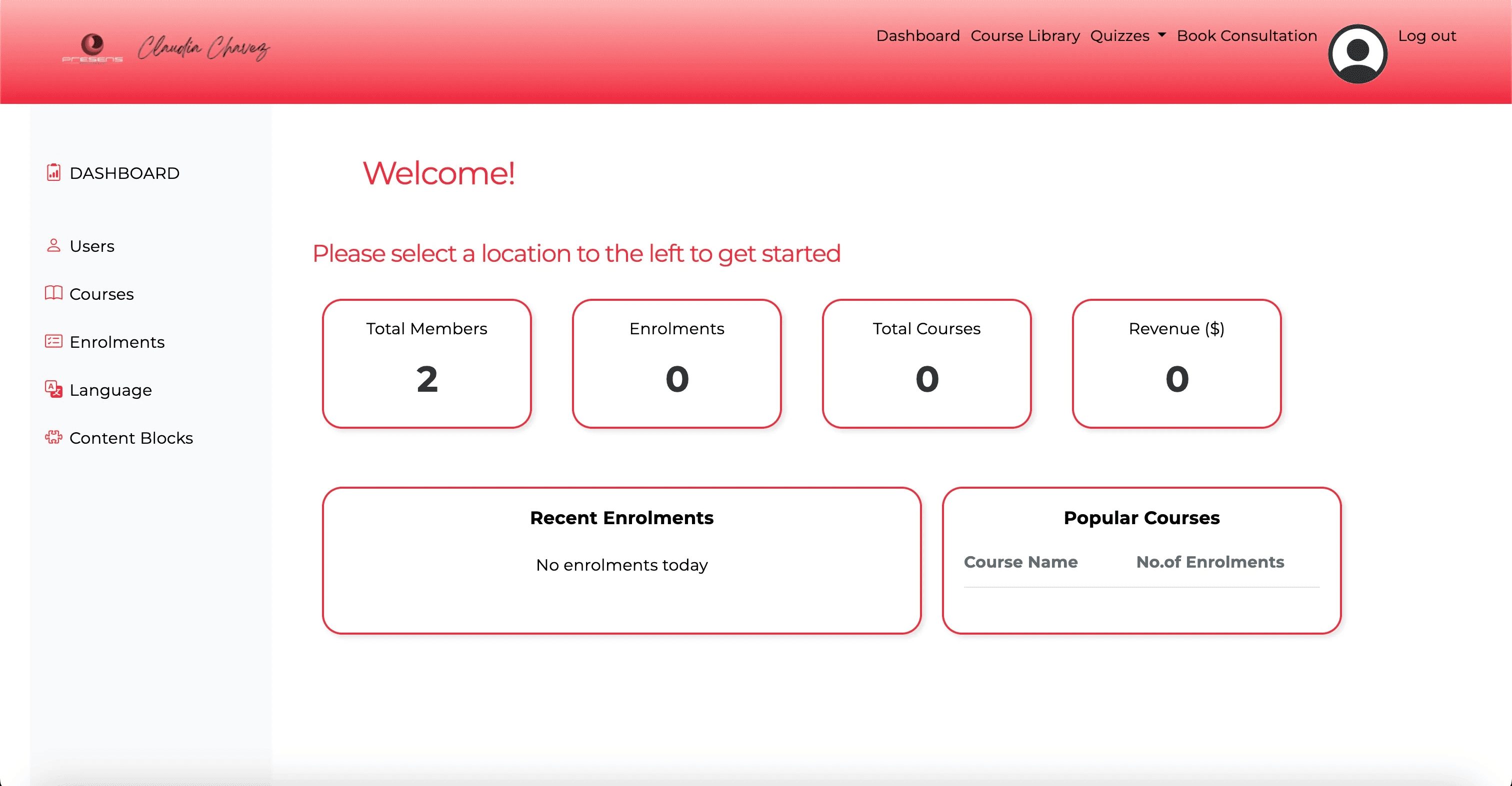Open Content Blocks sidebar item
The width and height of the screenshot is (1512, 786).
pos(131,438)
